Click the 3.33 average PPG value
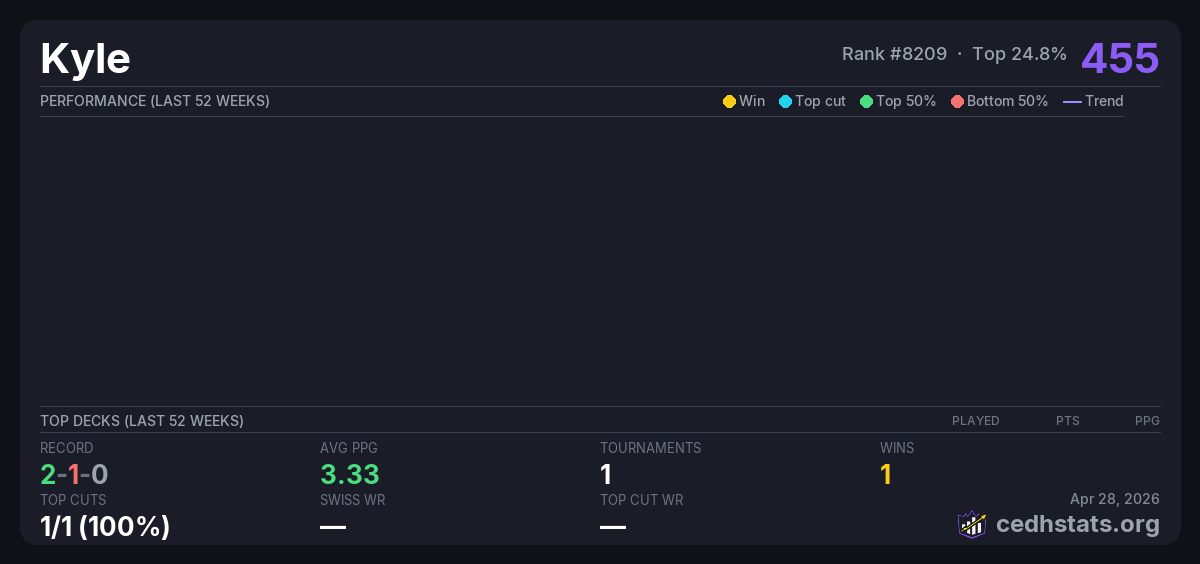The image size is (1200, 564). coord(350,474)
